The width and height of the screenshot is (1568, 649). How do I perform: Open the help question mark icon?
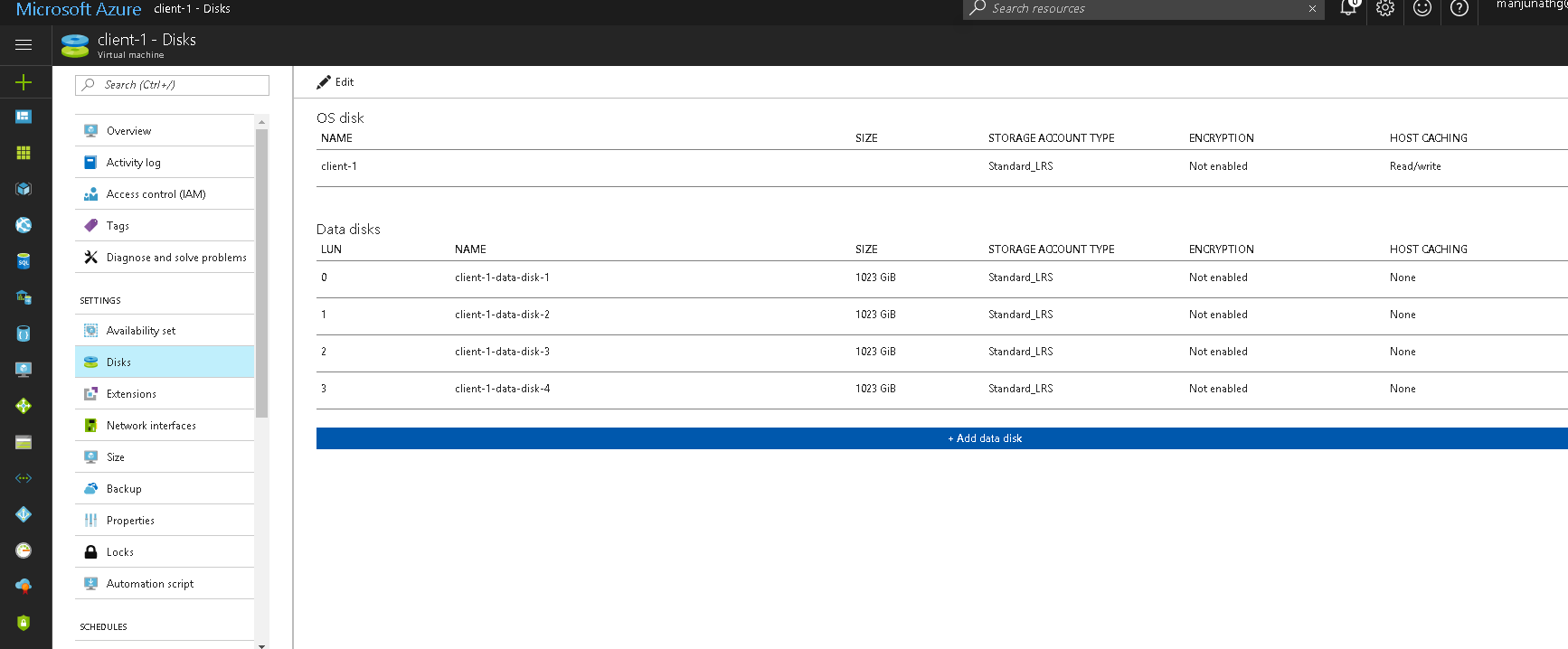click(x=1459, y=8)
